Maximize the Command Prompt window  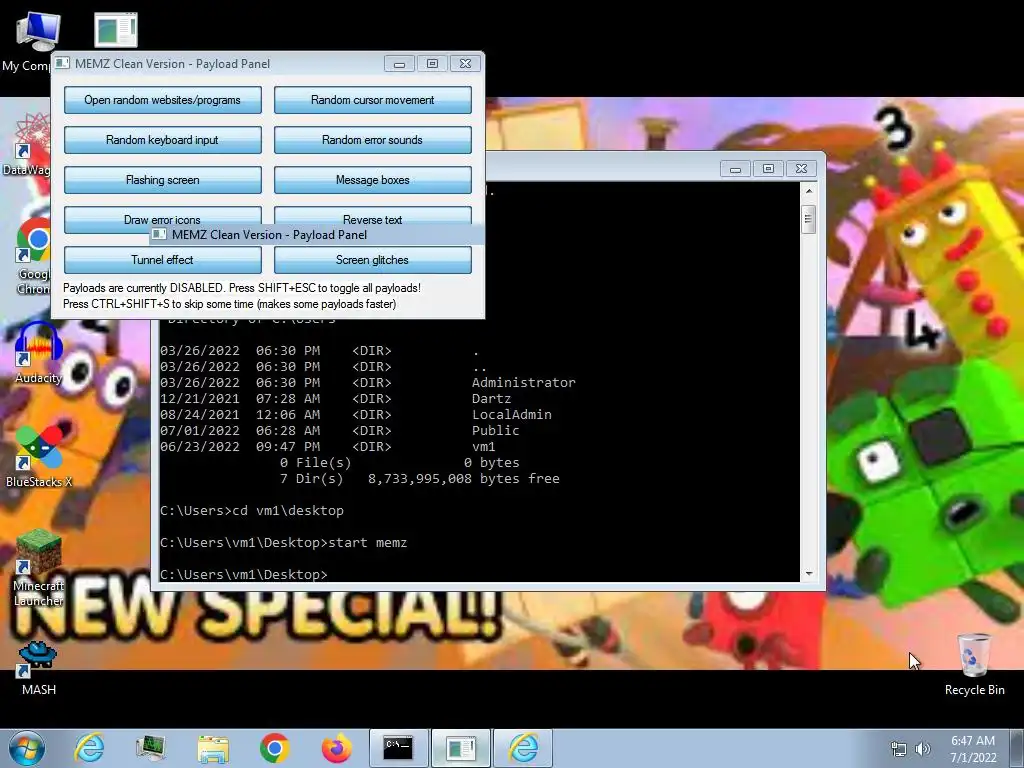768,169
